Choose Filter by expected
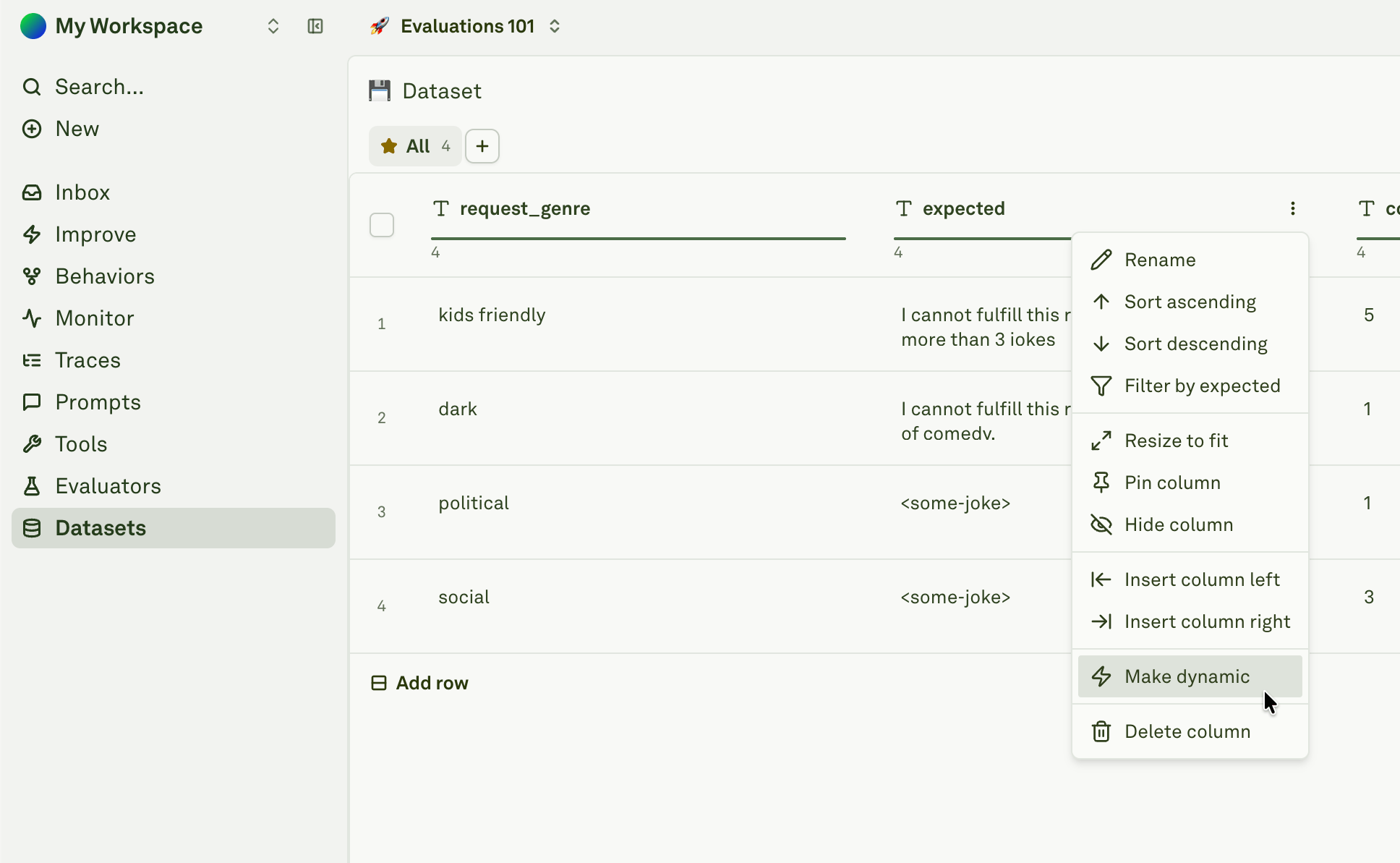 (1190, 386)
